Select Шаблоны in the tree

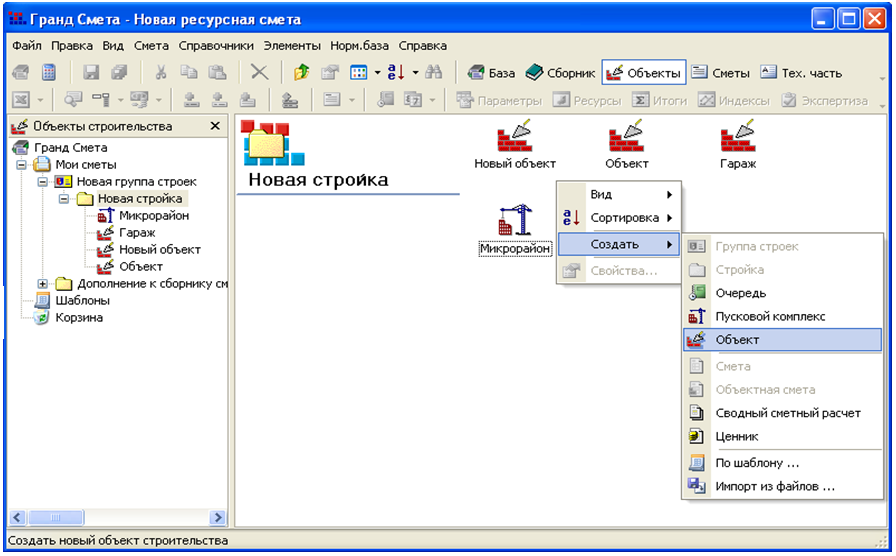tap(82, 301)
